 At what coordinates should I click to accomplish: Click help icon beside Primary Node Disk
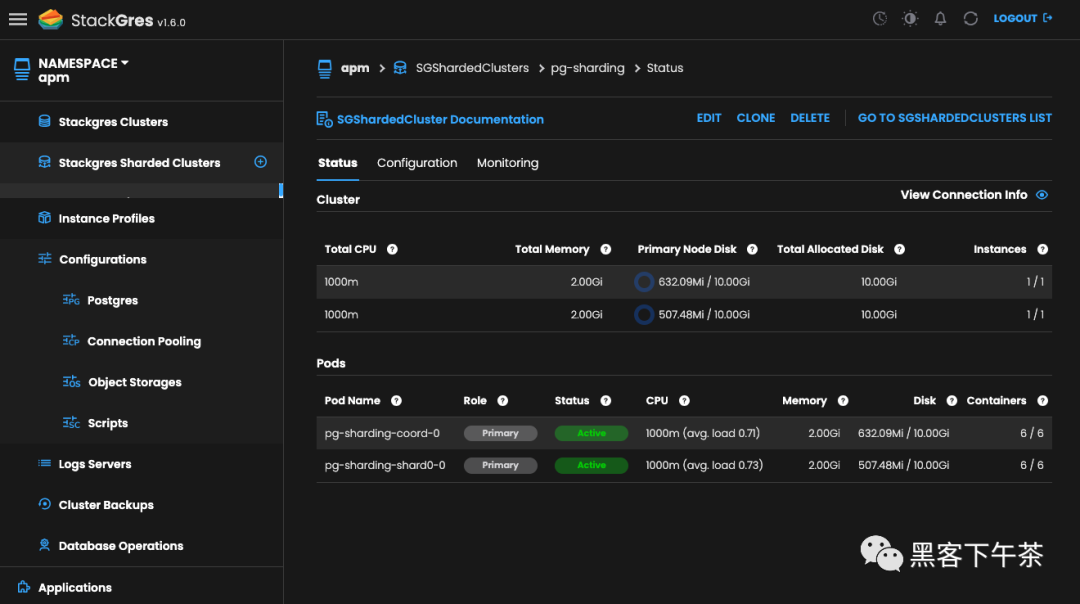tap(752, 249)
